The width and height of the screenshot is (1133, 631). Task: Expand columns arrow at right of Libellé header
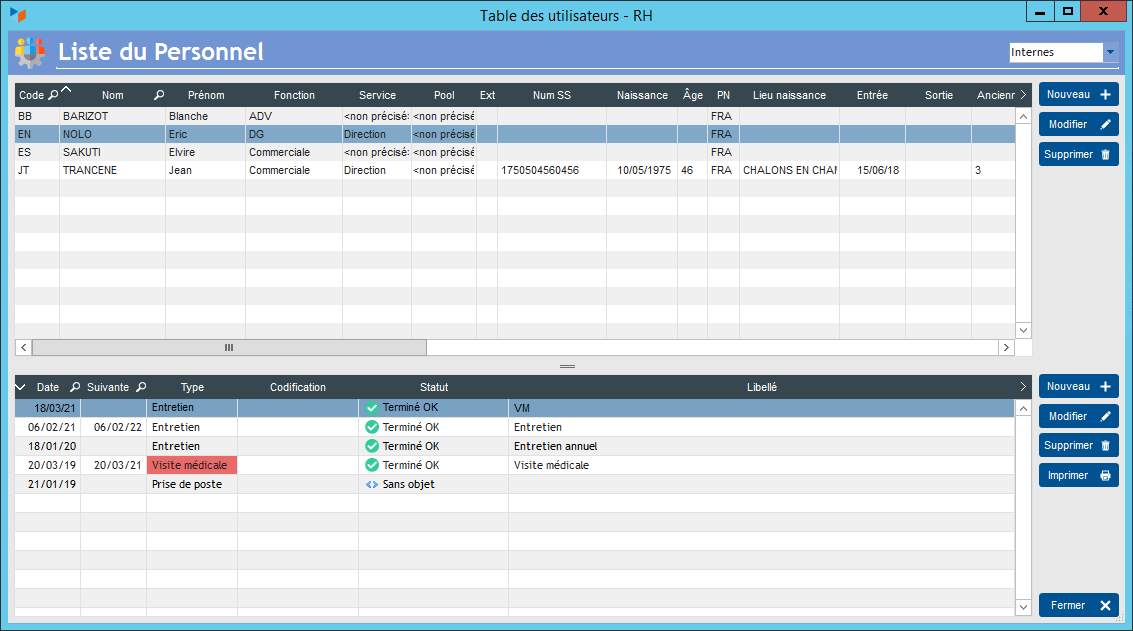click(1022, 387)
